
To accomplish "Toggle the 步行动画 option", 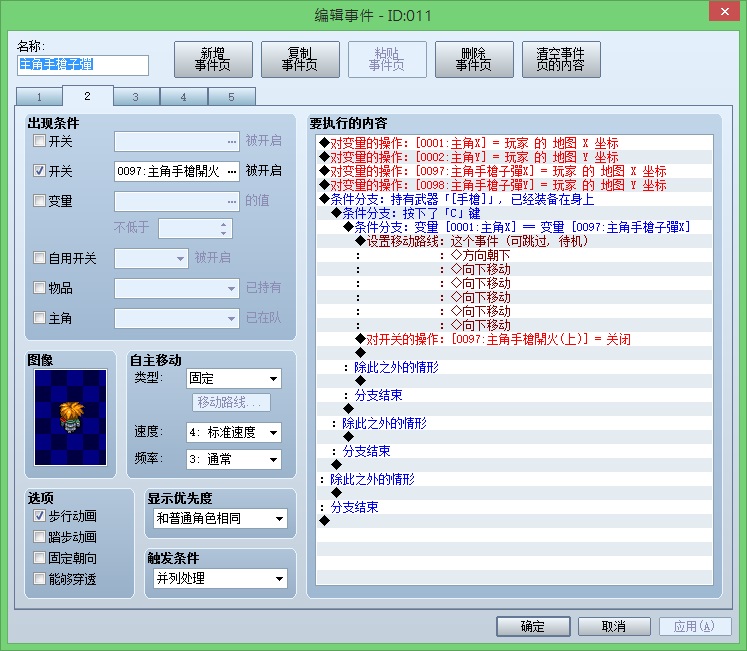I will [39, 516].
